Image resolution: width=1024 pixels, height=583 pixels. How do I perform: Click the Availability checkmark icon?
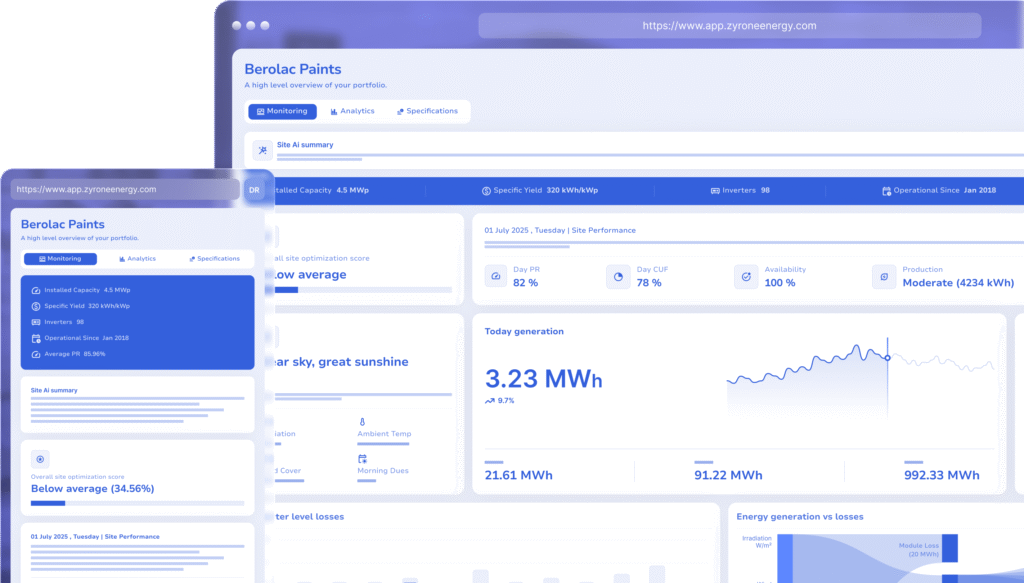[746, 276]
